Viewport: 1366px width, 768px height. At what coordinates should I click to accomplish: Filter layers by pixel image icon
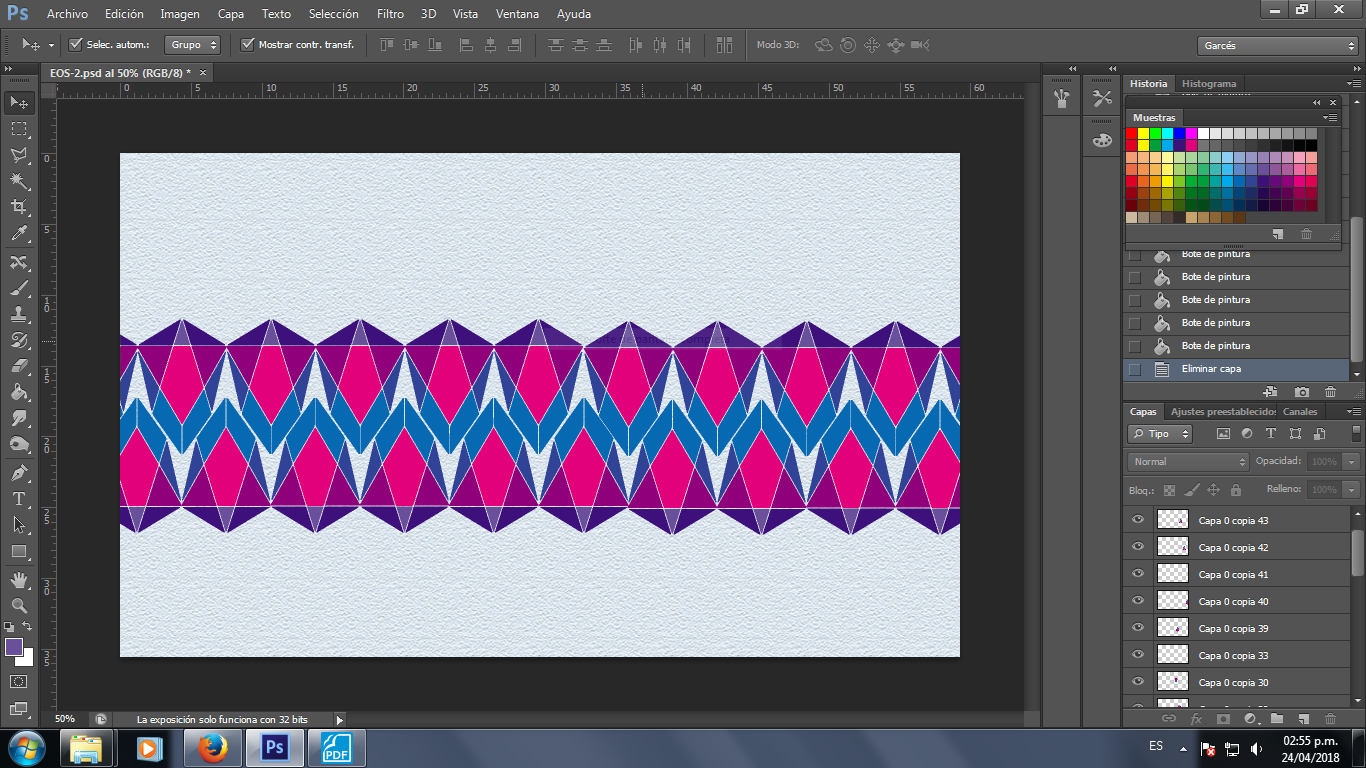[1223, 434]
